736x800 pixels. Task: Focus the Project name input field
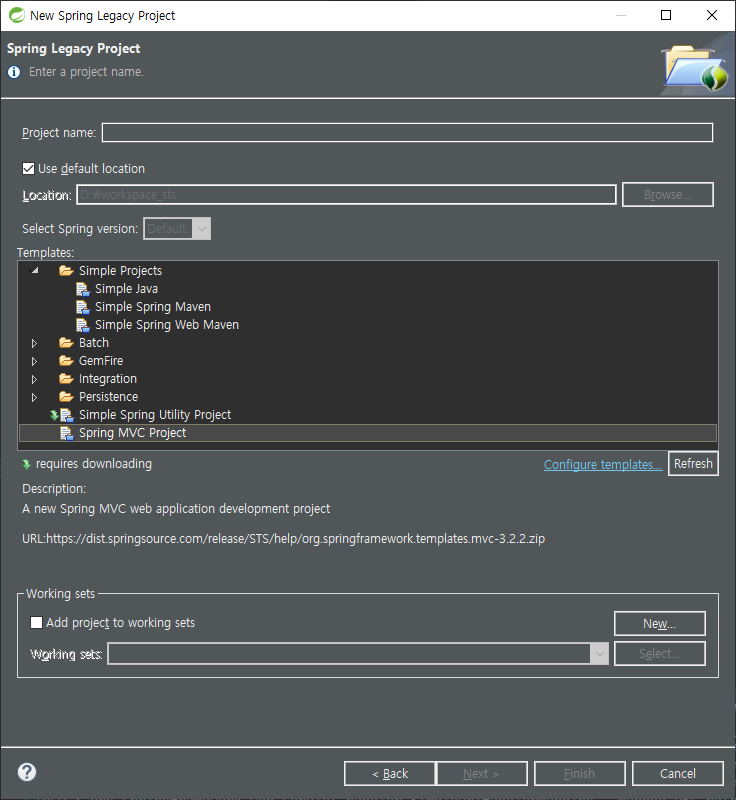tap(407, 133)
